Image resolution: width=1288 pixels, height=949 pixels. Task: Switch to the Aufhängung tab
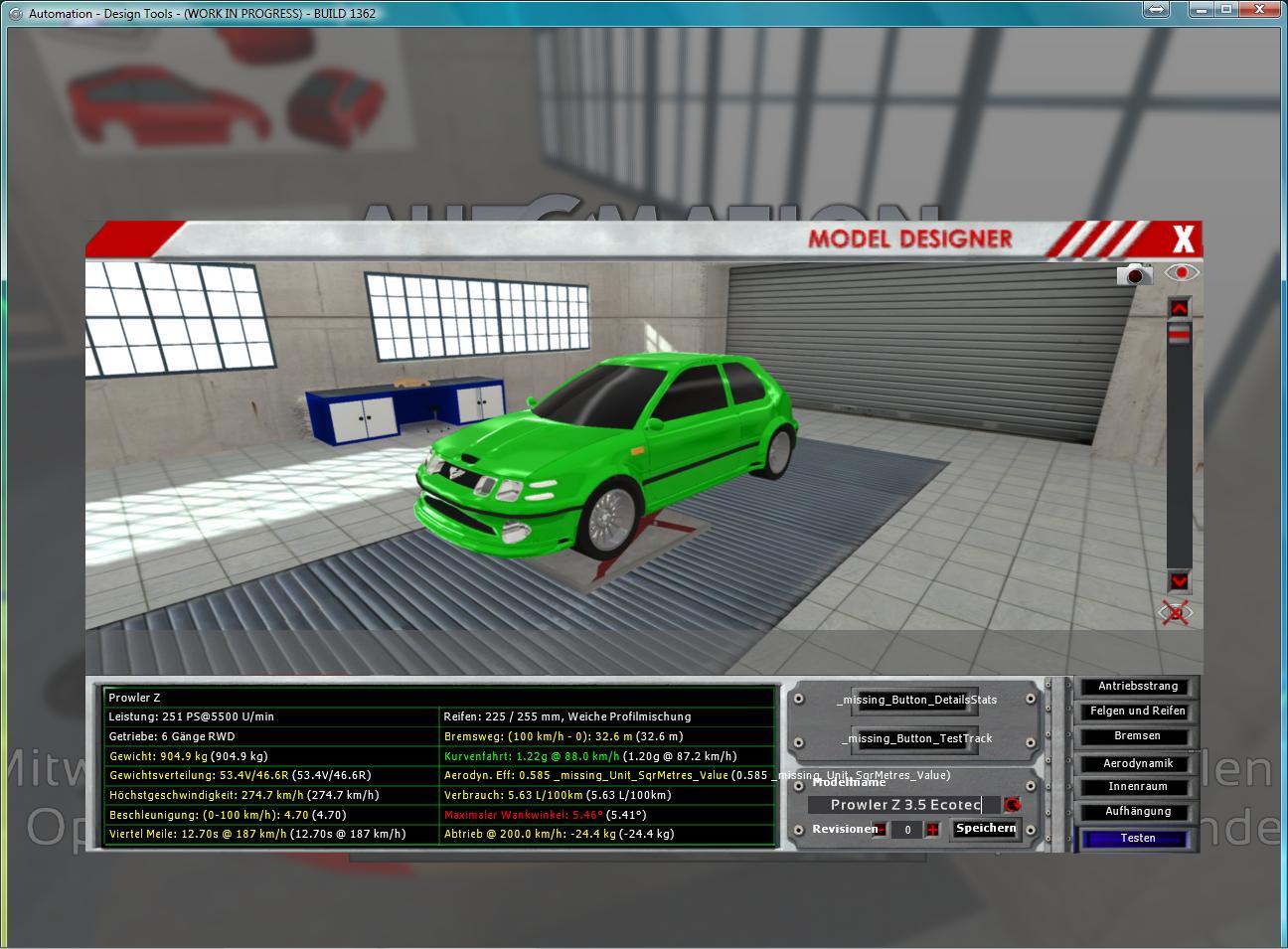1137,812
